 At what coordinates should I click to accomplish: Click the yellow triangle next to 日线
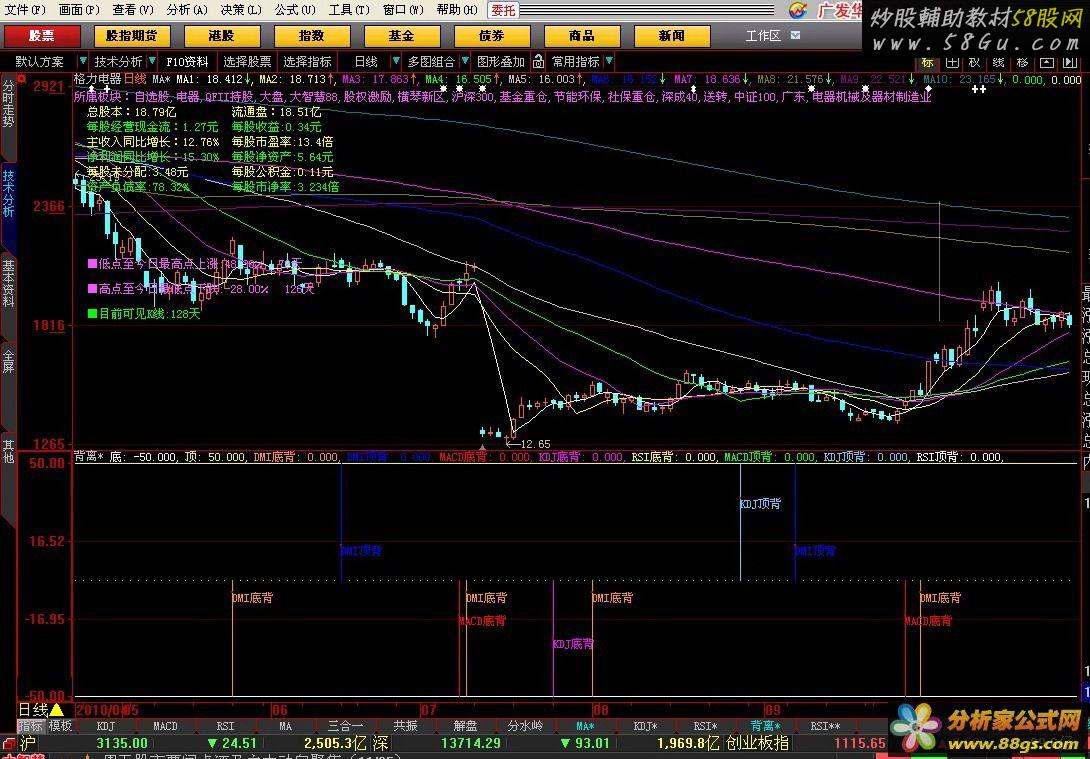pos(56,709)
